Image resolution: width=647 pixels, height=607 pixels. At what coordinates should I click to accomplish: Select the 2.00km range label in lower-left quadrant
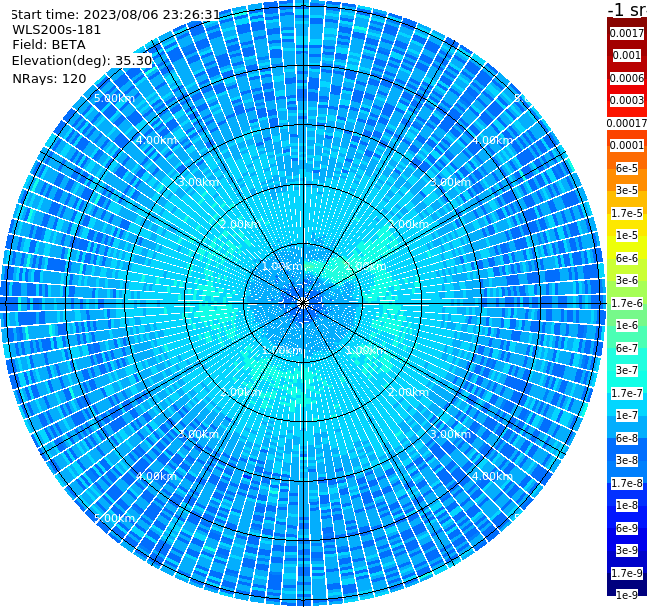(x=241, y=392)
